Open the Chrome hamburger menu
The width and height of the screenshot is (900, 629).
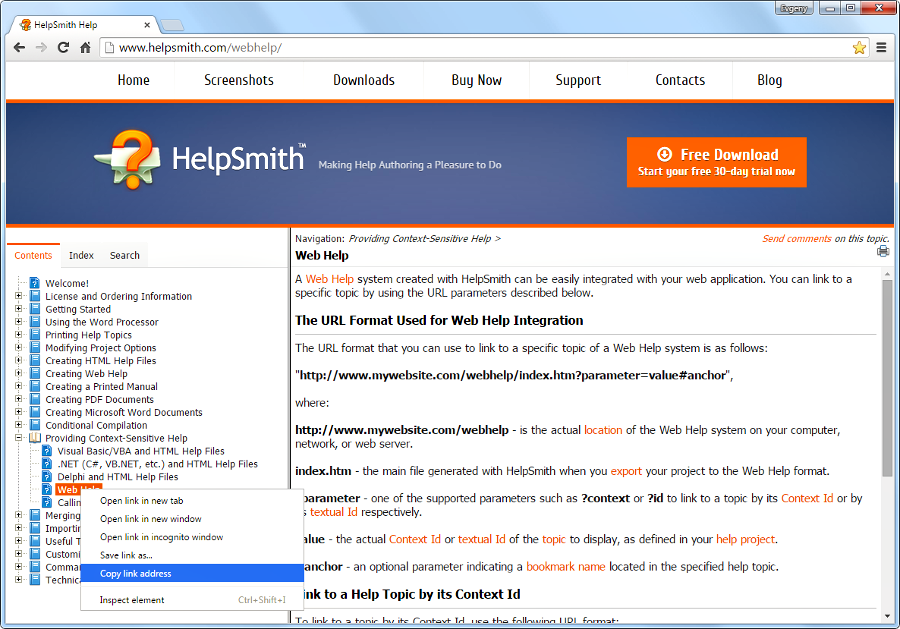tap(882, 48)
